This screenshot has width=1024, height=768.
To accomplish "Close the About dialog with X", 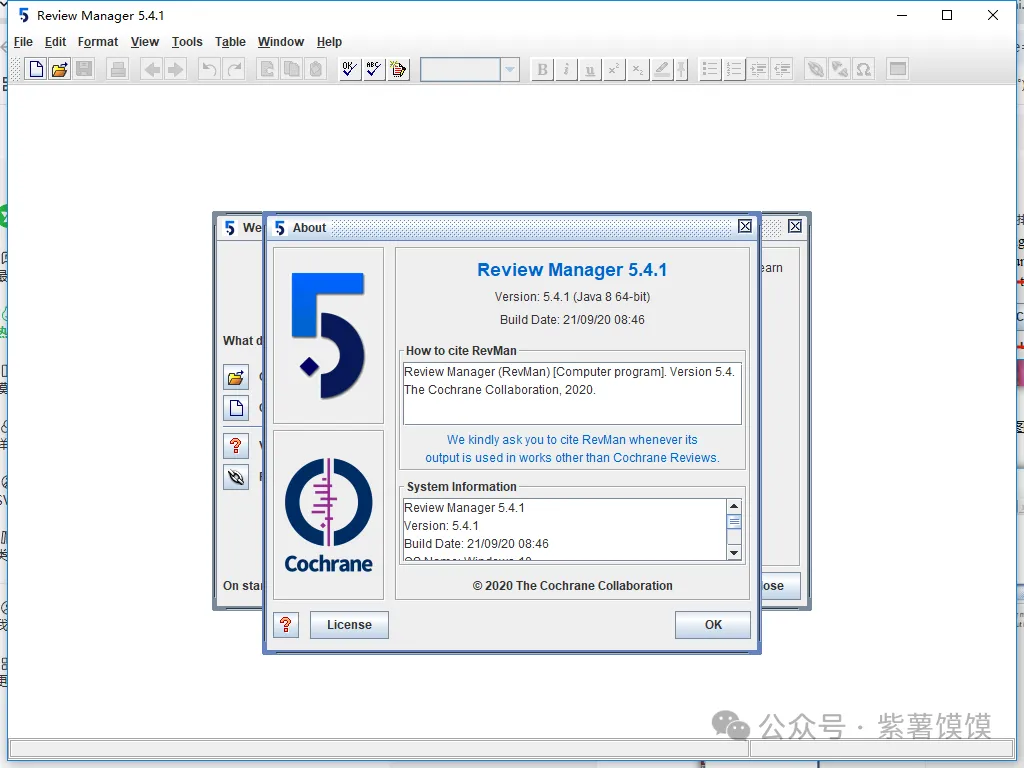I will pyautogui.click(x=745, y=227).
